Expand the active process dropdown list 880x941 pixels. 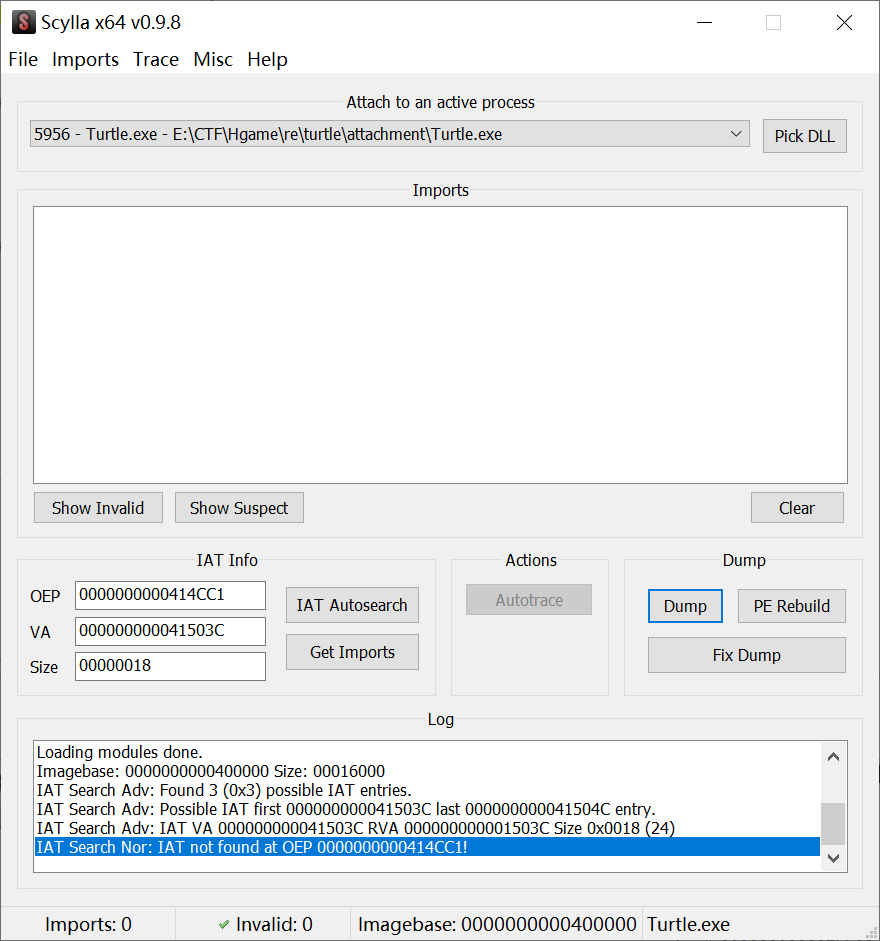(736, 134)
